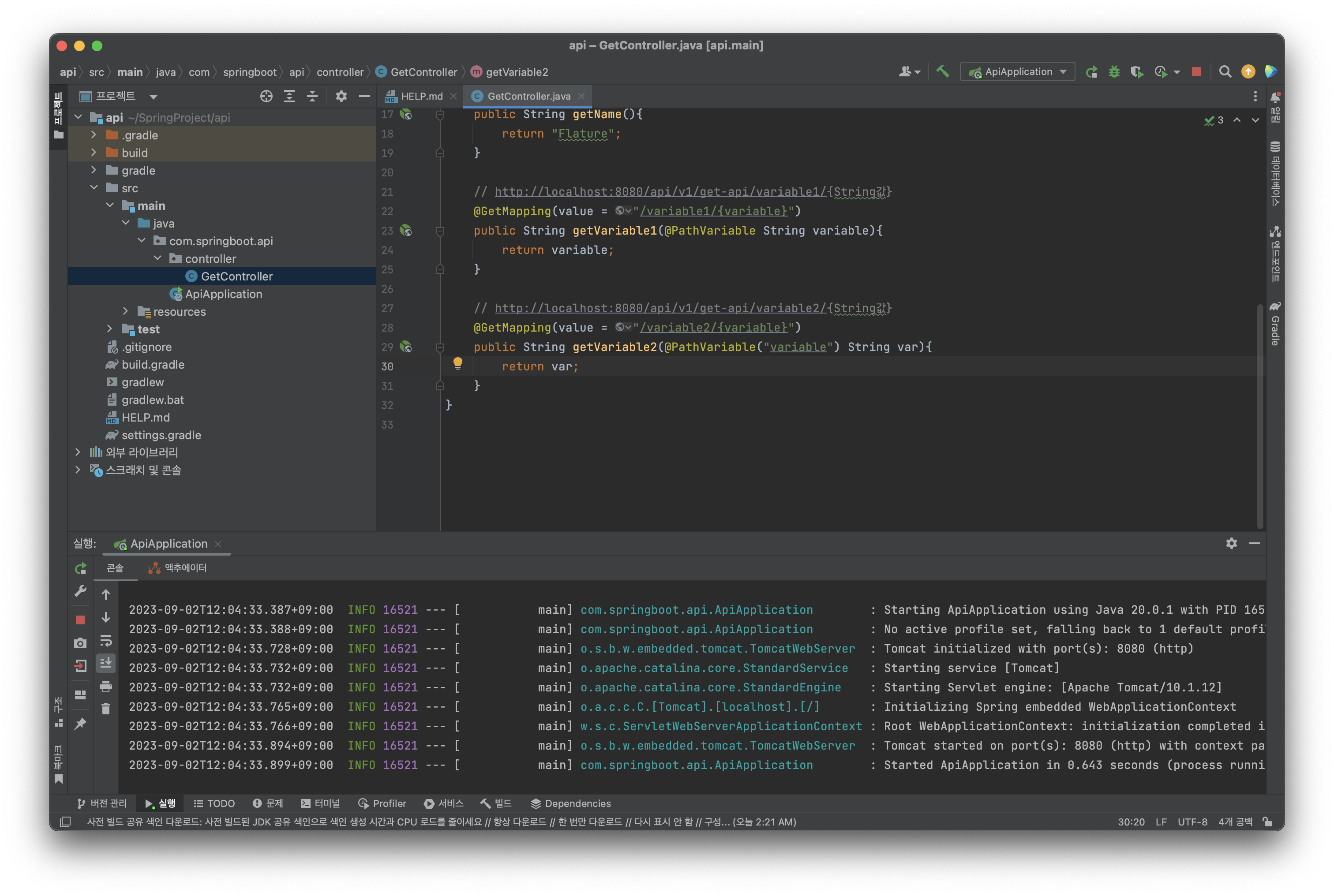Screen dimensions: 1334x896
Task: Select opened file locate target icon
Action: (266, 96)
